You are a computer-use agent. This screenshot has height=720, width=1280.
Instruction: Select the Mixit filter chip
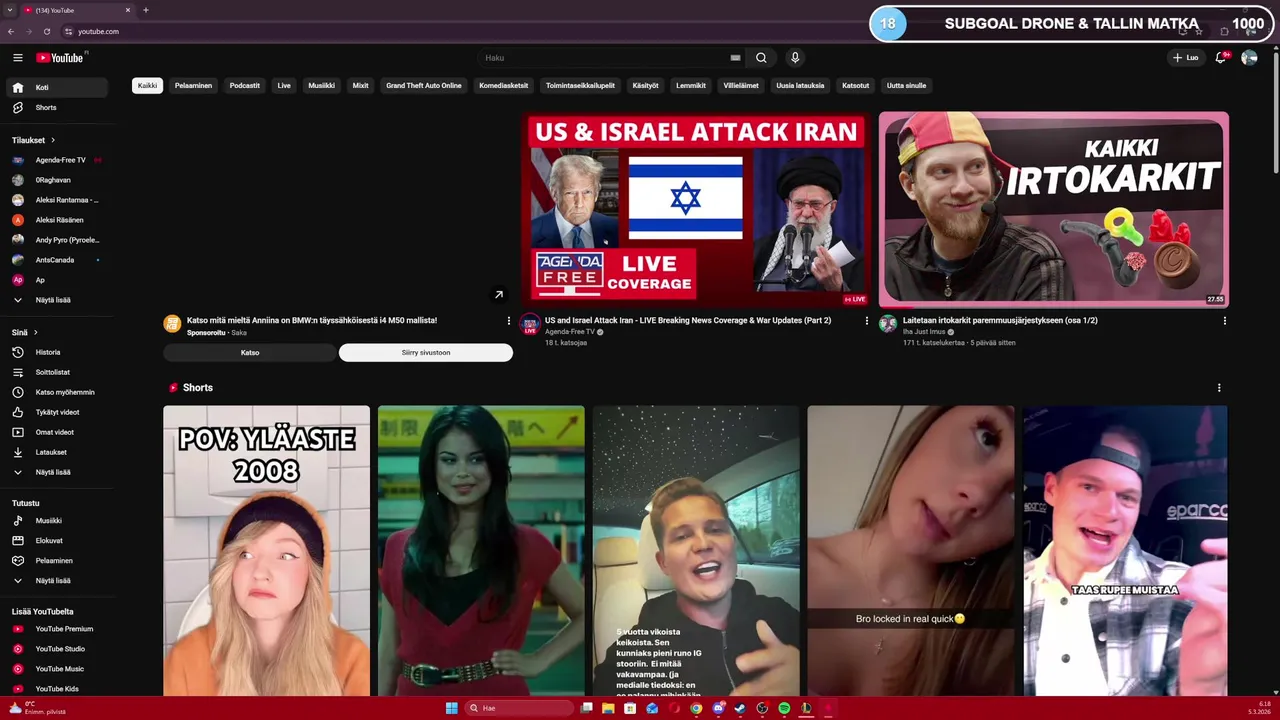point(360,86)
